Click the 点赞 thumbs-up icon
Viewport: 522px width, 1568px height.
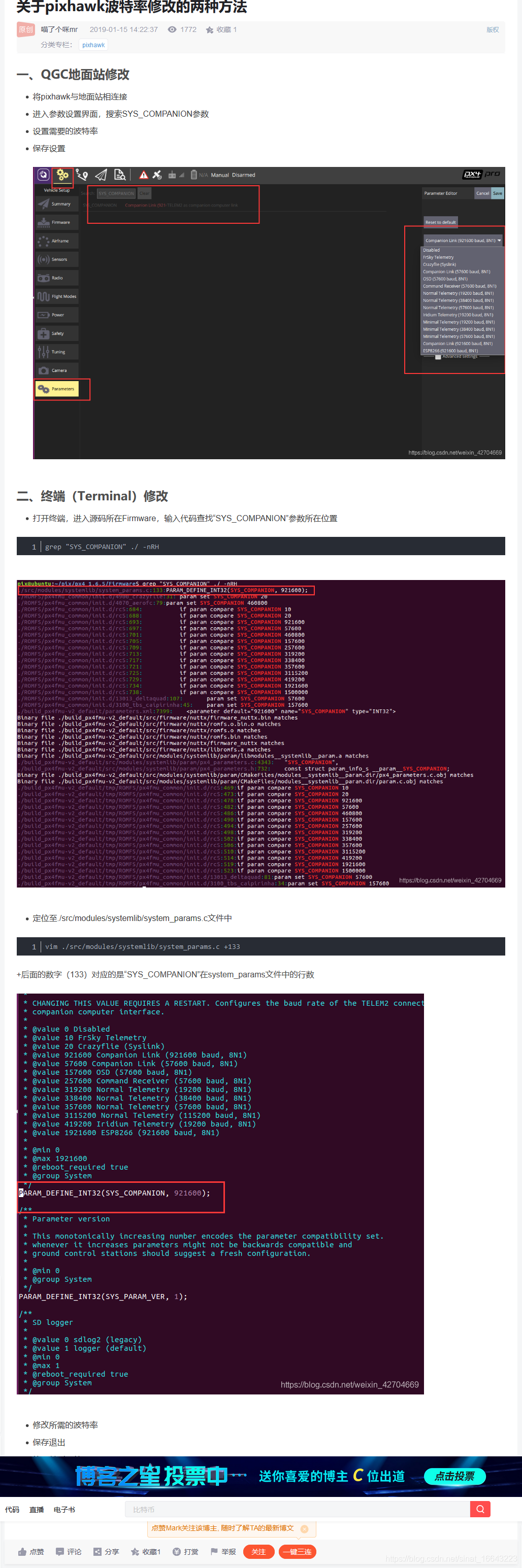(22, 1552)
